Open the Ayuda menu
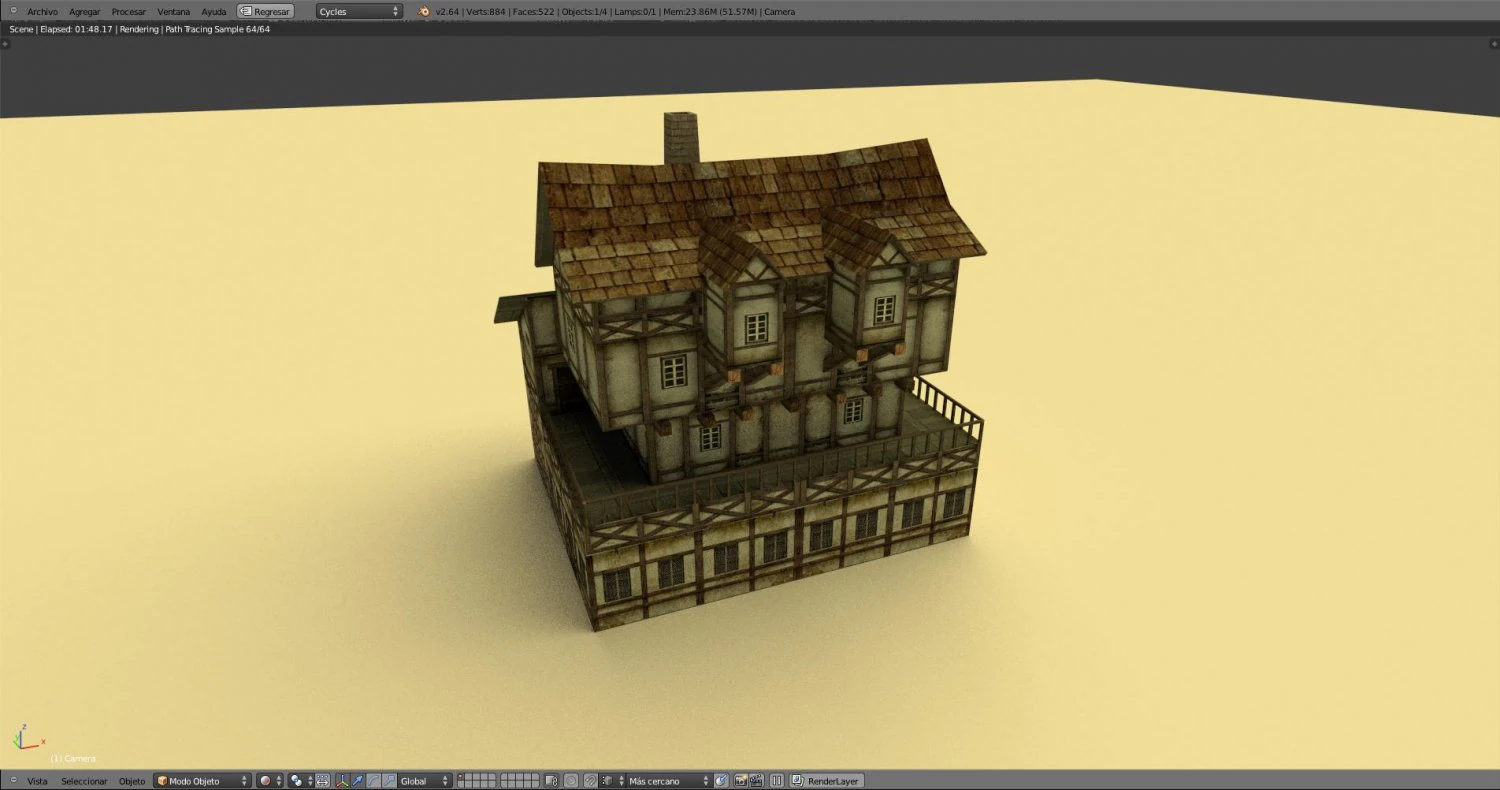The image size is (1500, 790). coord(214,11)
